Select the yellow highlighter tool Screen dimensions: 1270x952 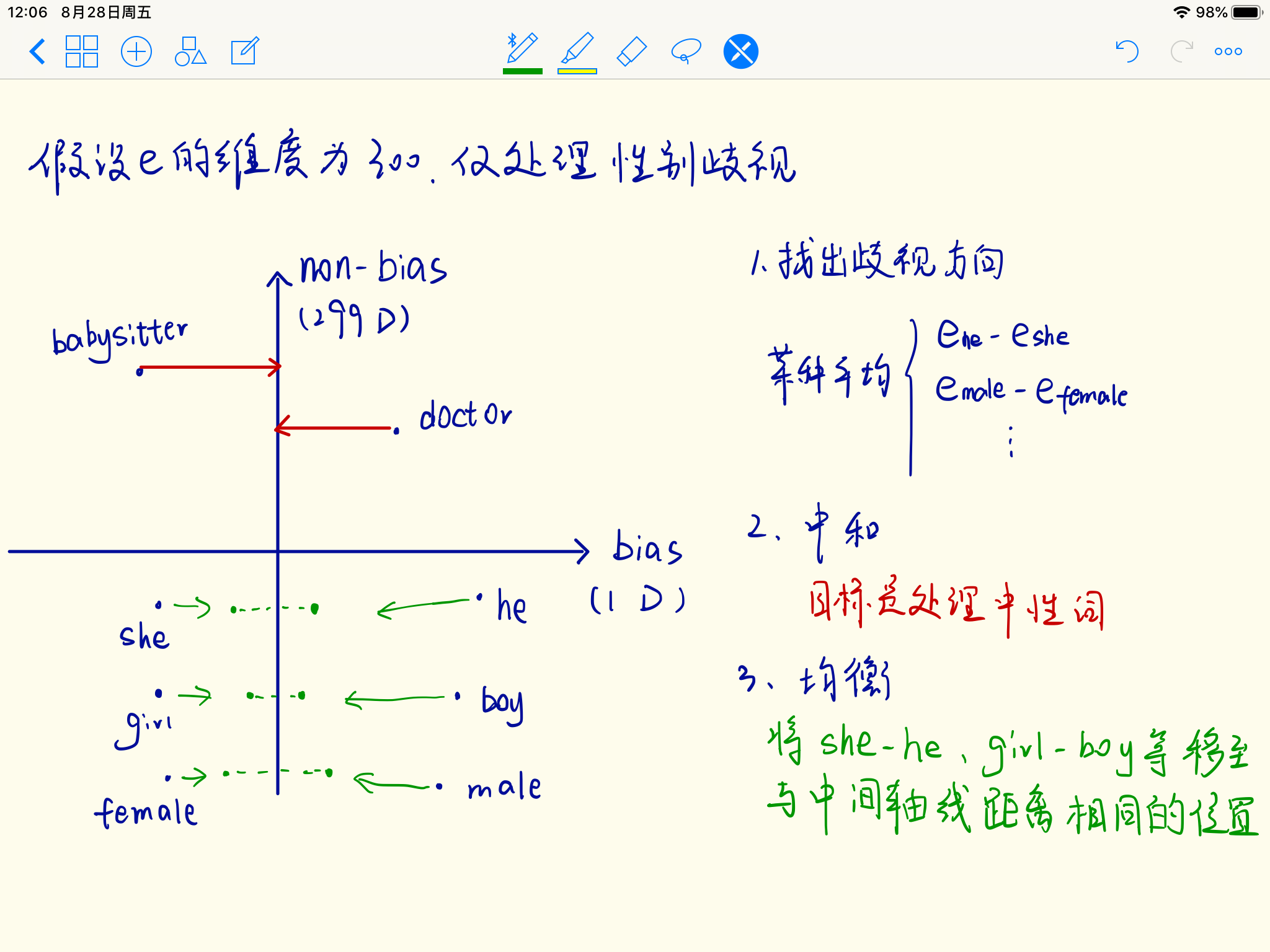tap(577, 48)
